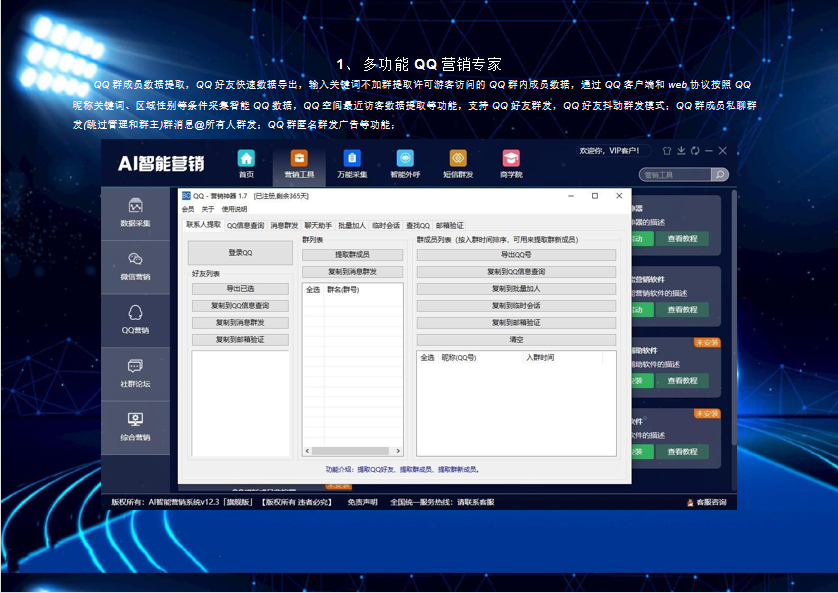Click the 免责声明 link in status bar
This screenshot has height=593, width=838.
pyautogui.click(x=362, y=502)
